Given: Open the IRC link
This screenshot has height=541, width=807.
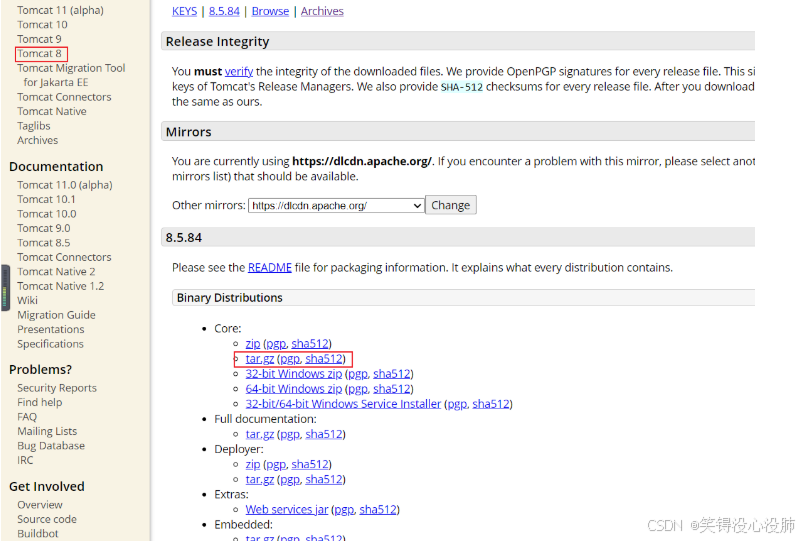Looking at the screenshot, I should (x=25, y=460).
